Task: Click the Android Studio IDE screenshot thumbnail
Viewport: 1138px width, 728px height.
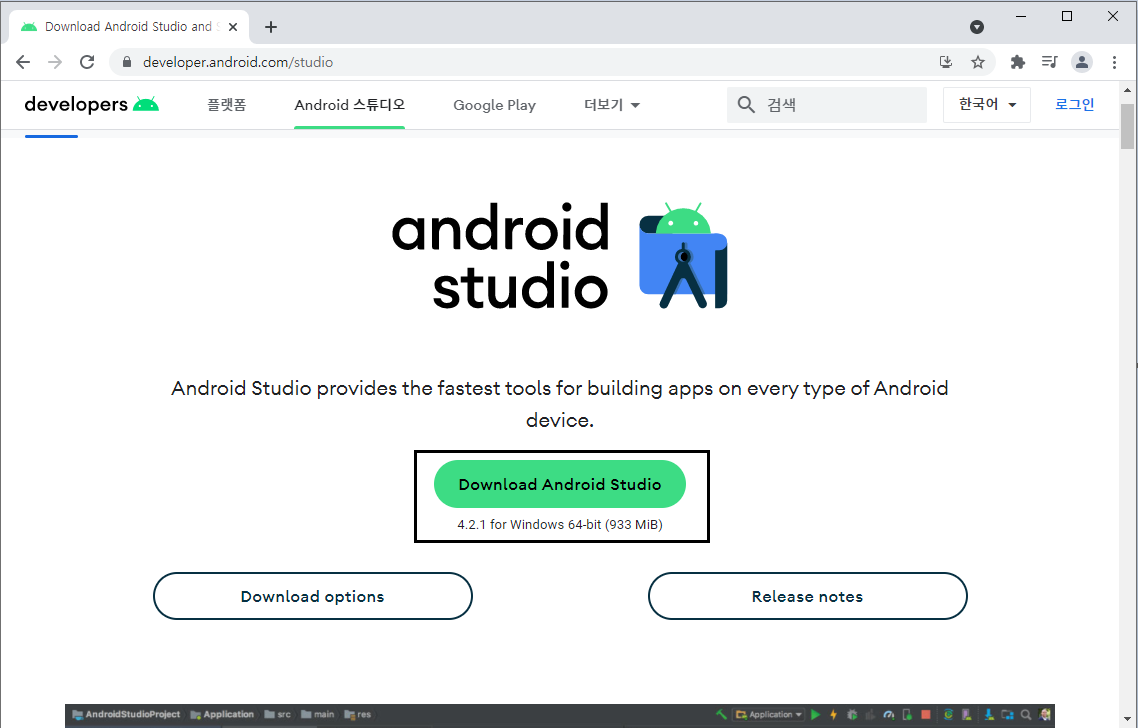Action: click(x=560, y=715)
